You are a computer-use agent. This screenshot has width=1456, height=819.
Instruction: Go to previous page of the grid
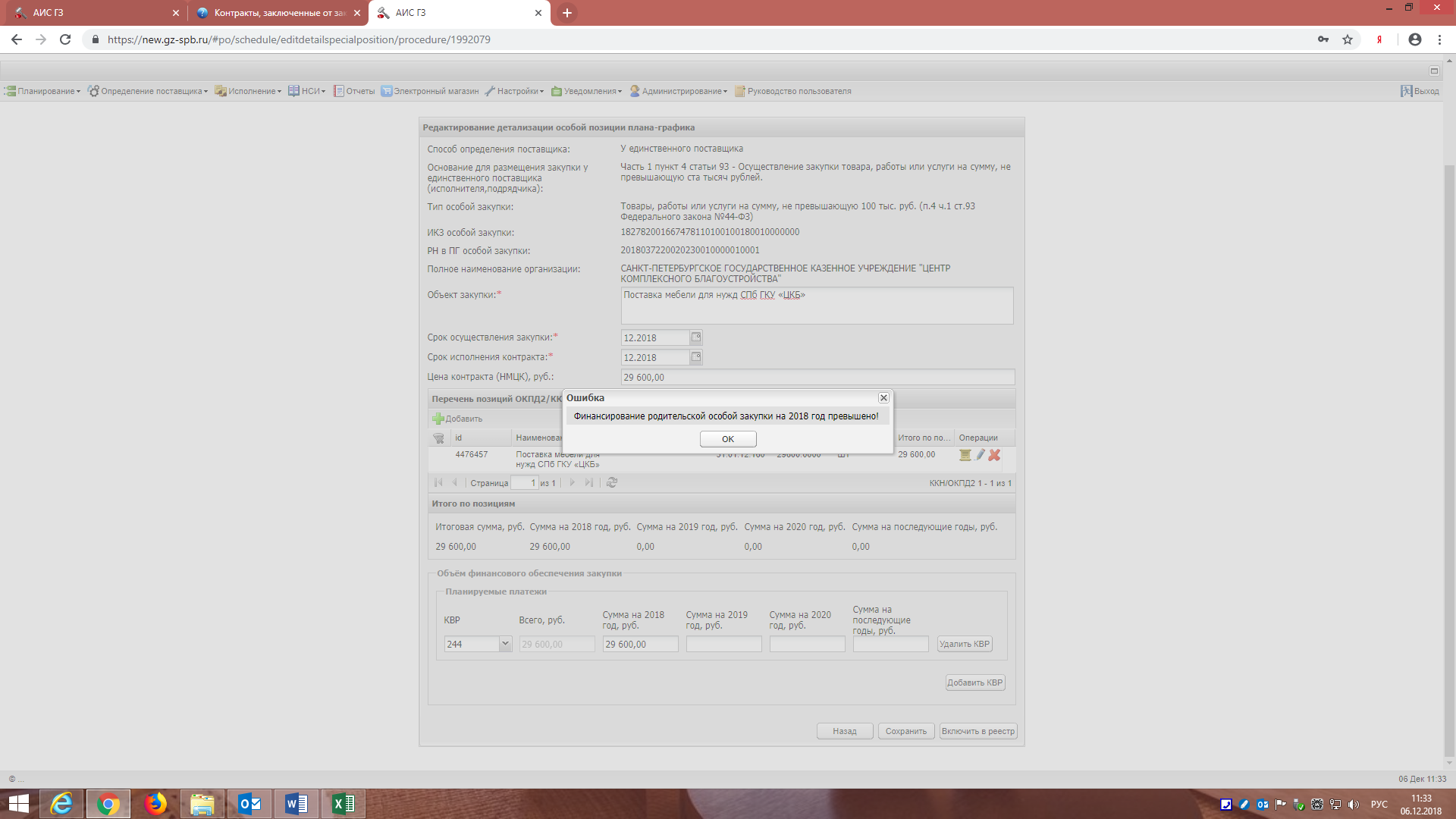click(x=454, y=482)
